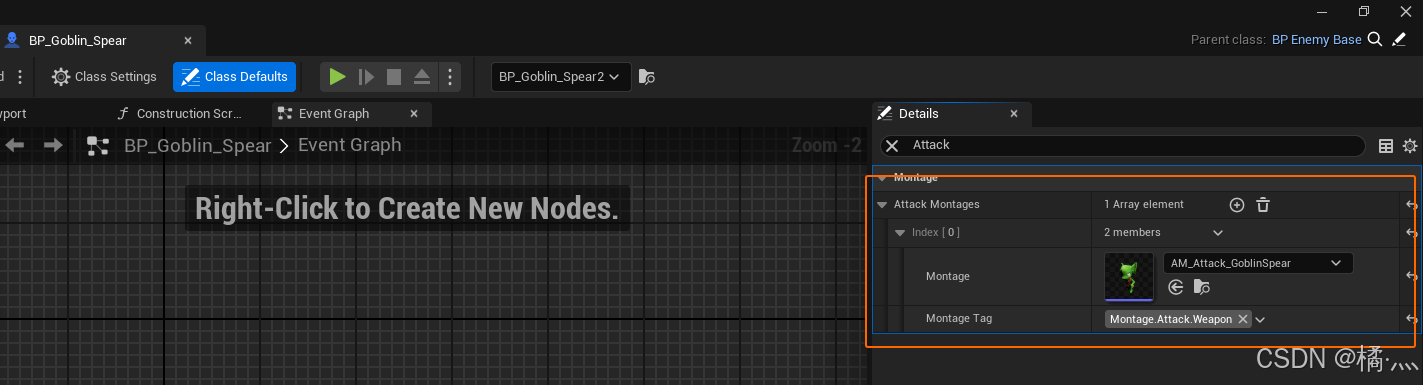Collapse the Montage category
The height and width of the screenshot is (385, 1423).
(x=882, y=177)
